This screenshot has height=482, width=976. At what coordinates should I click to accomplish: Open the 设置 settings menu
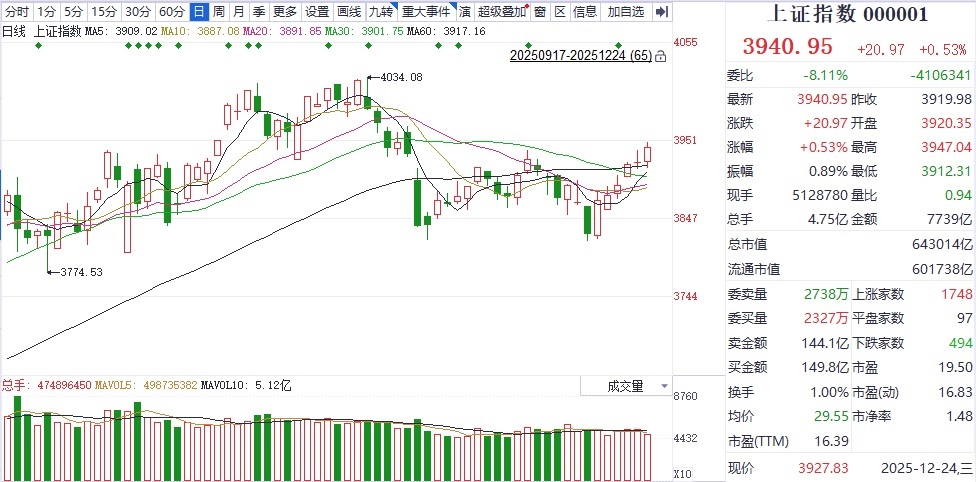pyautogui.click(x=317, y=12)
